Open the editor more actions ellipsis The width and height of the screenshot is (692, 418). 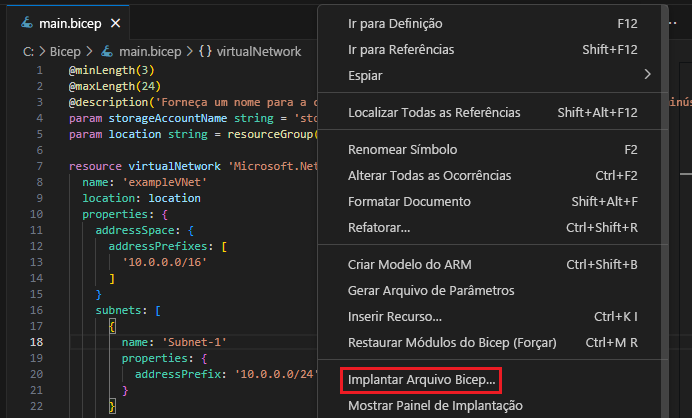(x=673, y=23)
